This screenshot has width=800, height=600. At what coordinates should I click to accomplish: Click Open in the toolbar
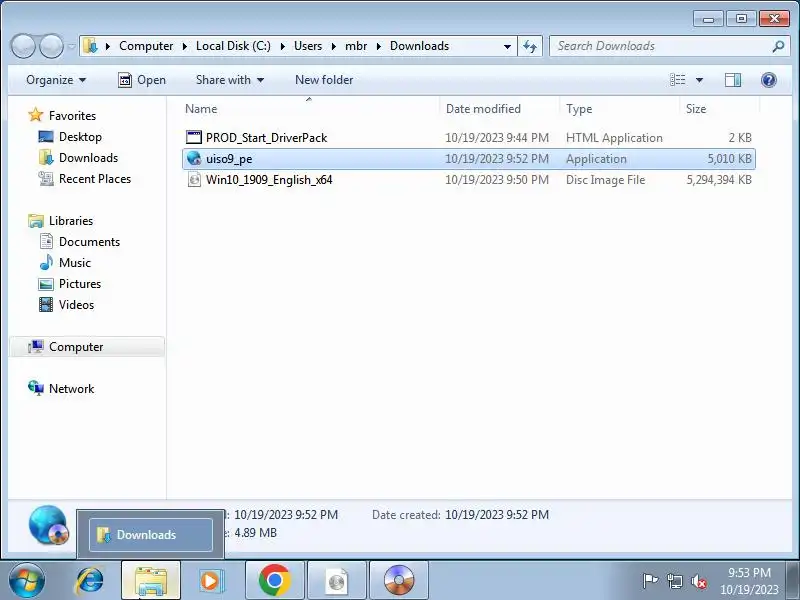(x=142, y=80)
